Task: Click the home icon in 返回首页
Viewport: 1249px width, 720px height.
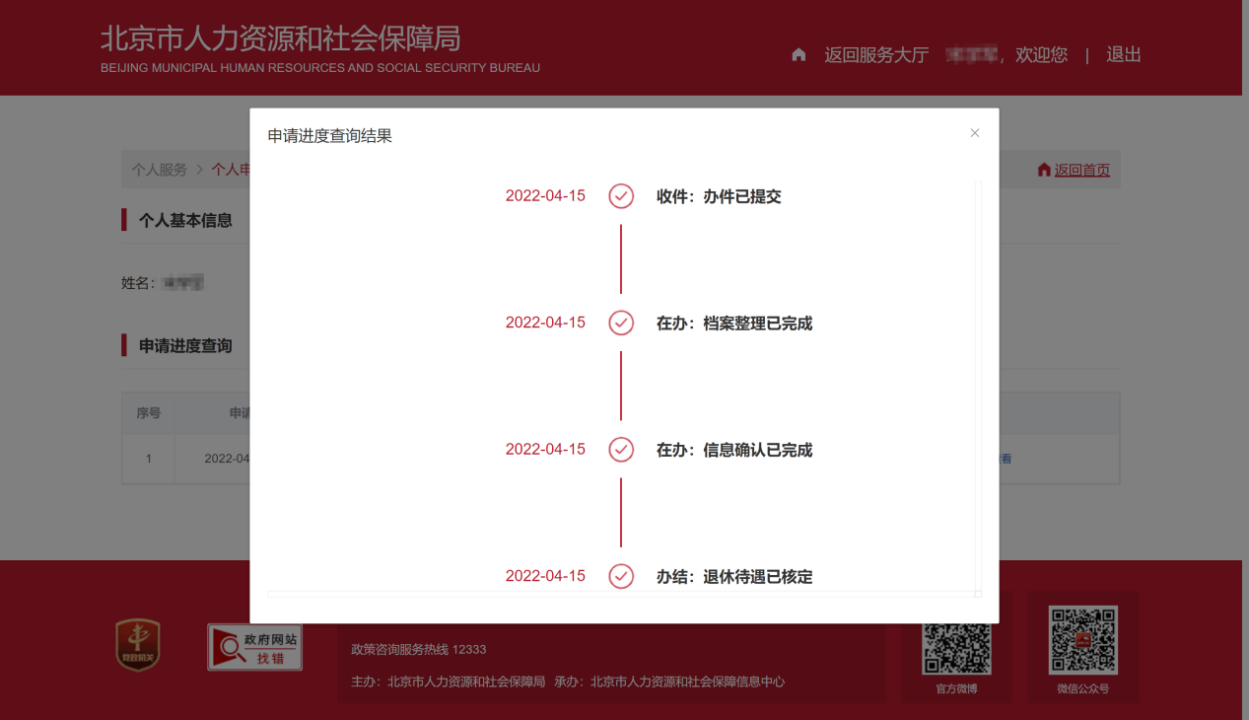Action: (1044, 170)
